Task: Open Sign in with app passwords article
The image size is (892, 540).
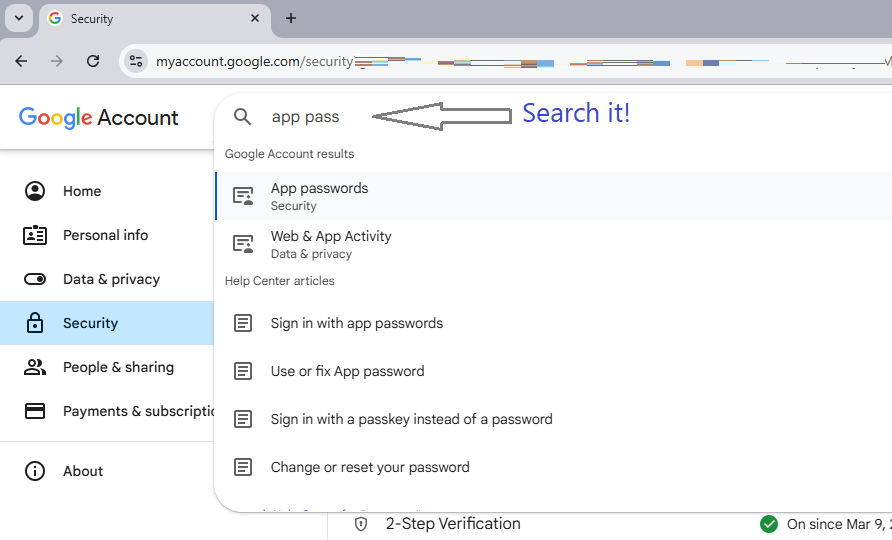Action: [554, 323]
